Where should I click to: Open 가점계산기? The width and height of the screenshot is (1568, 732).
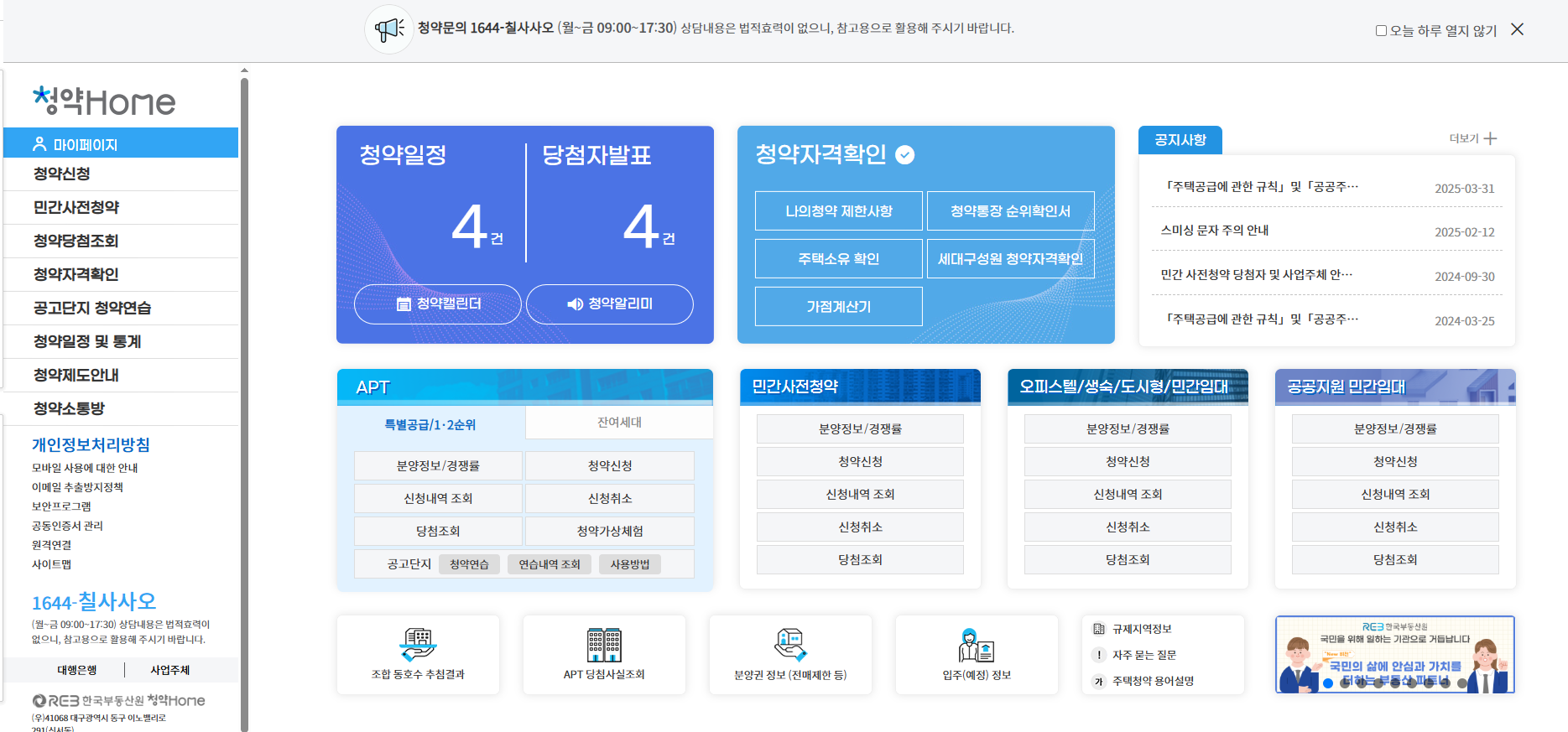(x=839, y=306)
